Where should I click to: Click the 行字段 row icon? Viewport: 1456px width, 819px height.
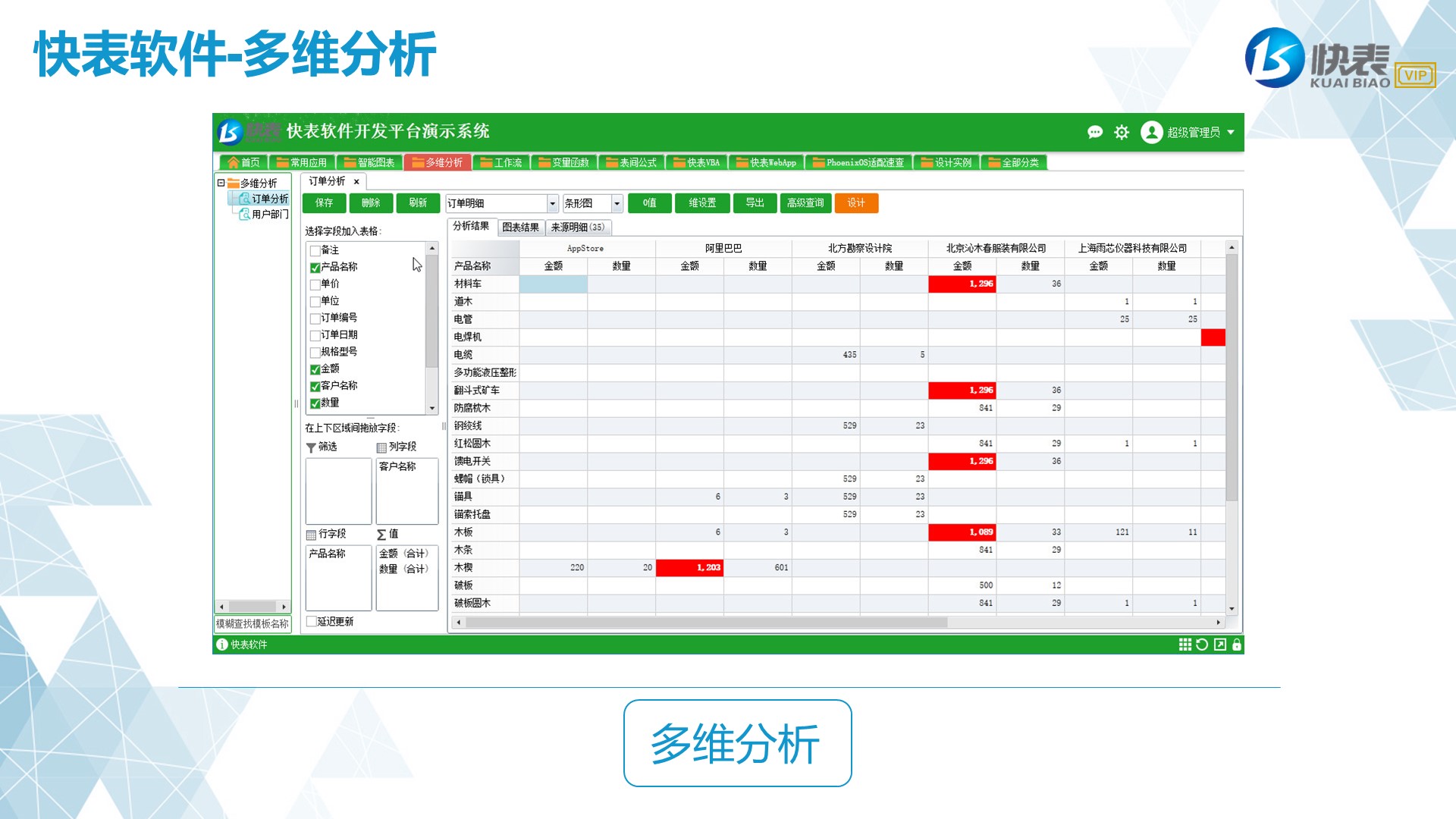(311, 535)
